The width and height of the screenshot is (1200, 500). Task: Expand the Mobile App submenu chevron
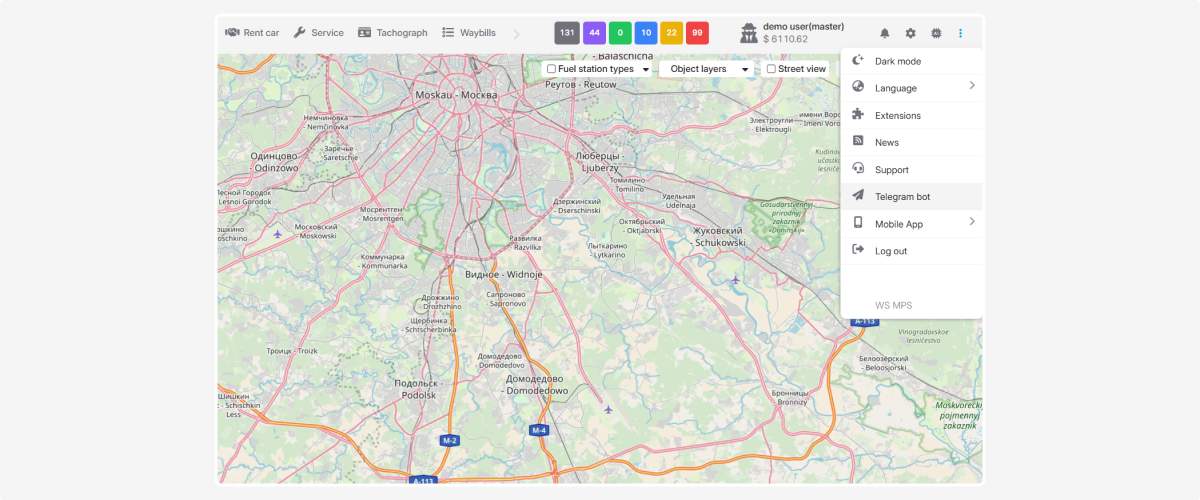click(971, 222)
